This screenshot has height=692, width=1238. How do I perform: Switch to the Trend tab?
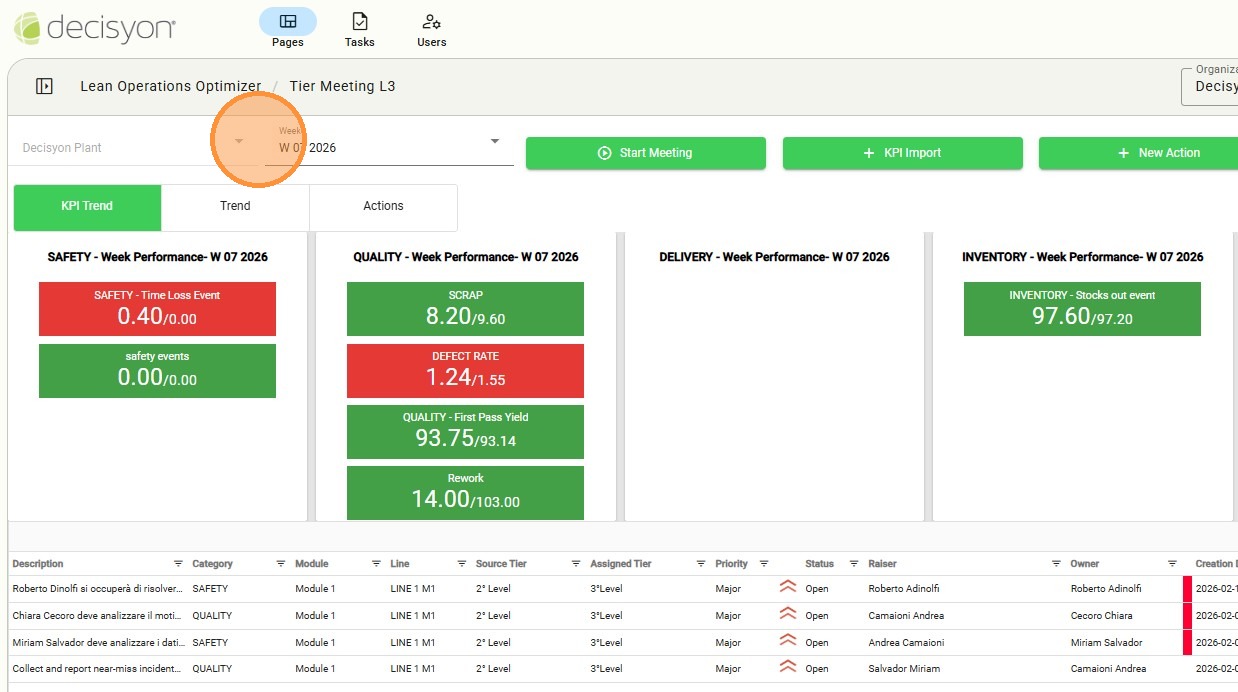point(235,206)
